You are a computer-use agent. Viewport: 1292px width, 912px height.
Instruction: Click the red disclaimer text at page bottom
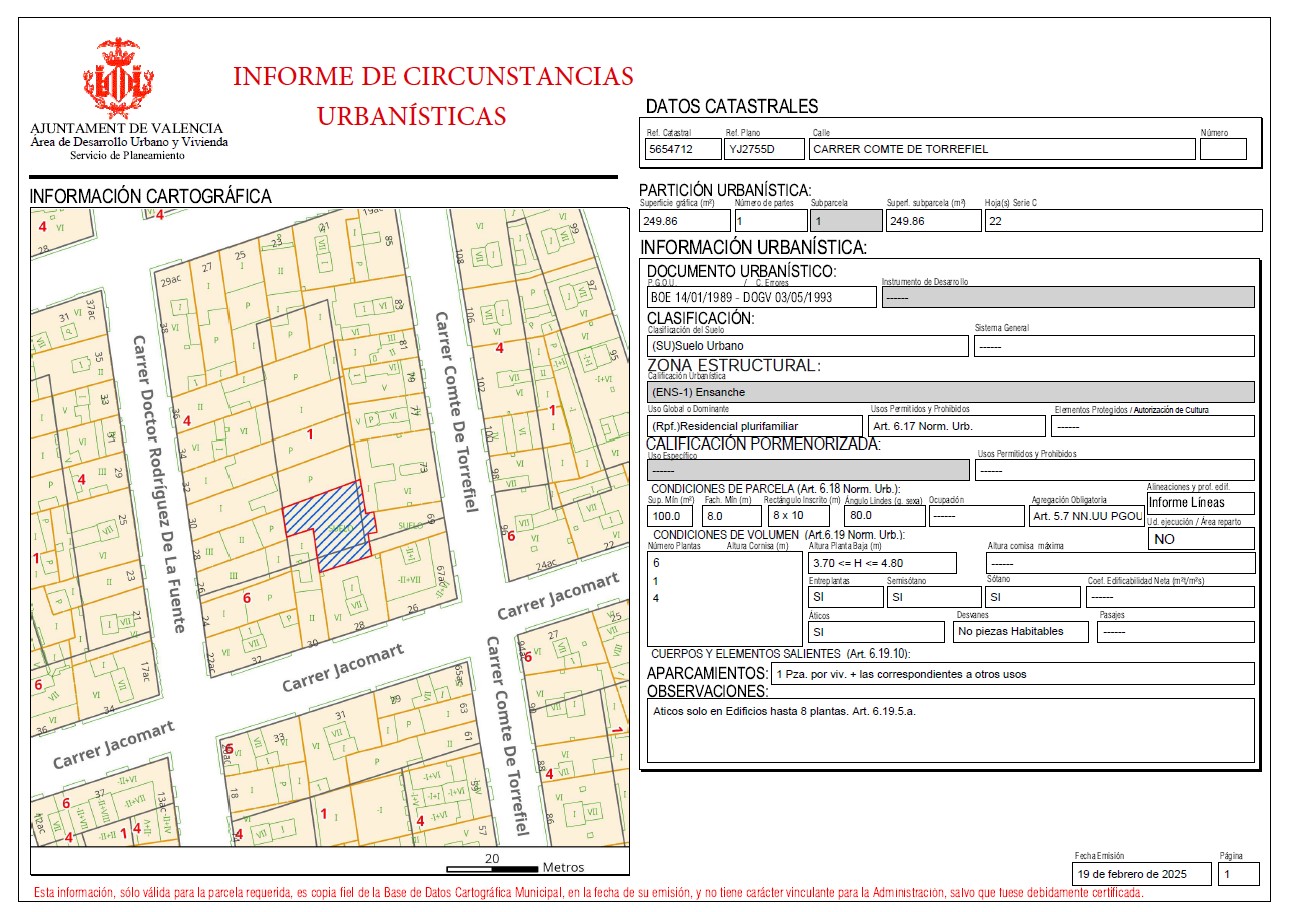tap(589, 893)
